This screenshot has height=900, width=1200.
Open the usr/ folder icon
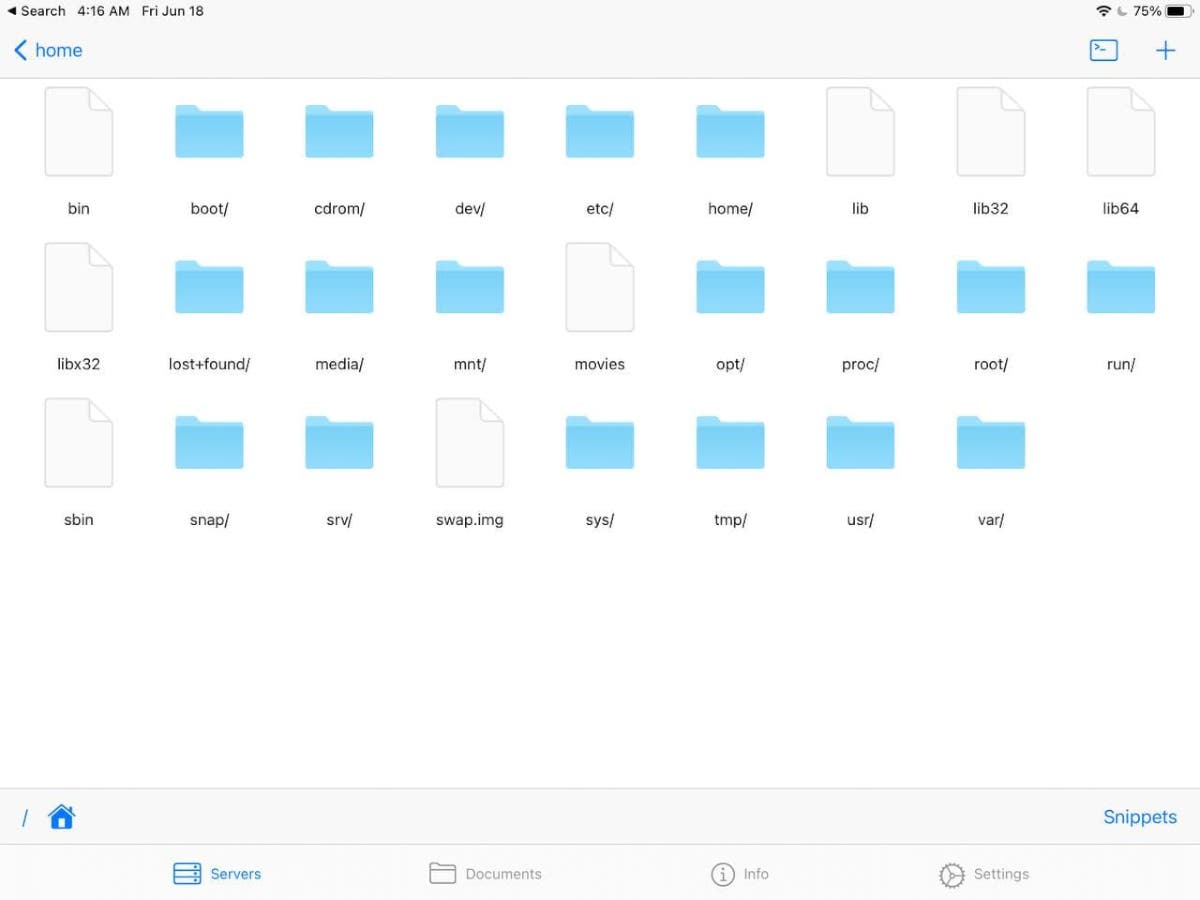860,443
